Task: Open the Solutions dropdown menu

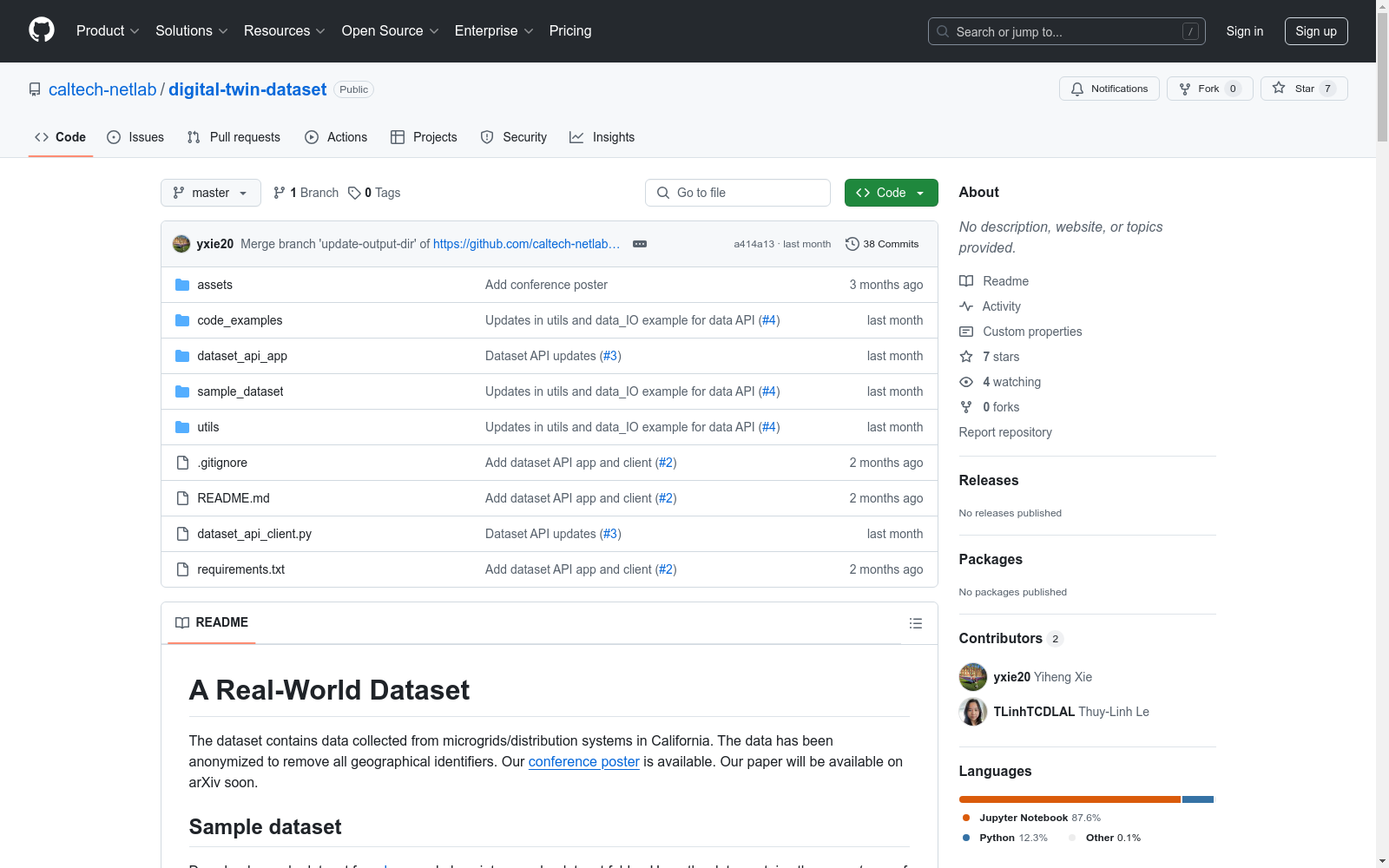Action: pos(192,31)
